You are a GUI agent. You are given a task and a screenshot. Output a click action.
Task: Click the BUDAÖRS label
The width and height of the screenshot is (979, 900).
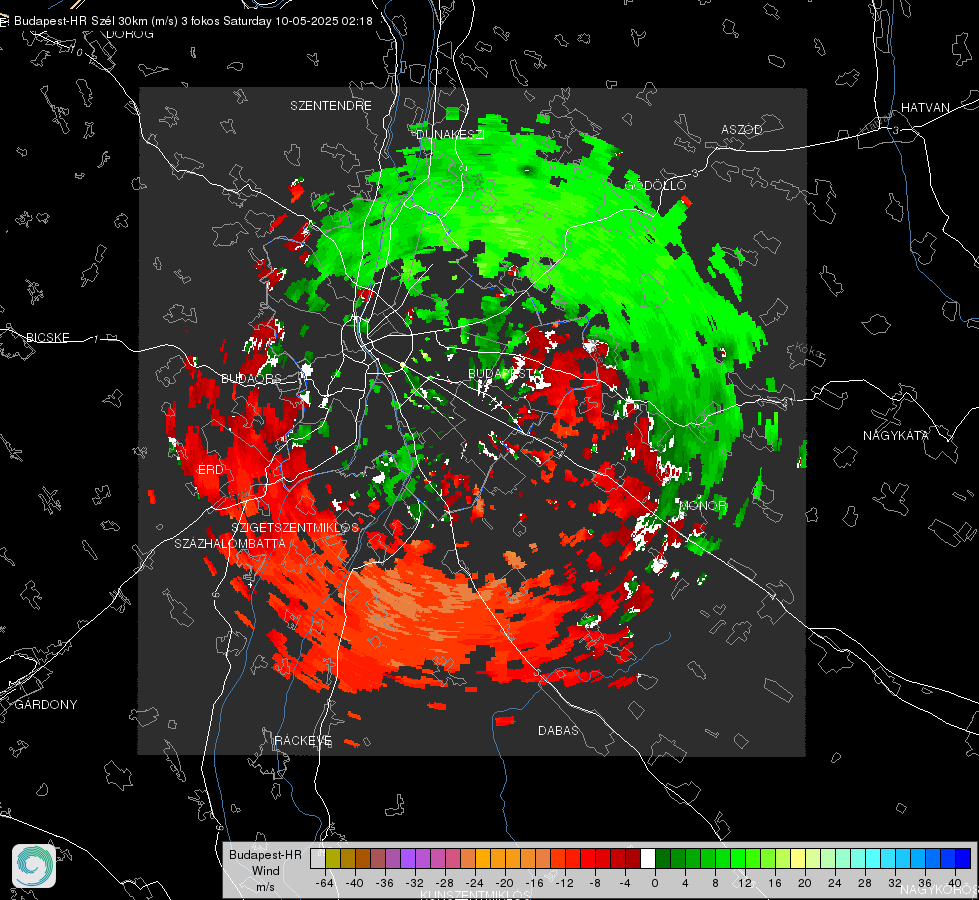click(251, 379)
